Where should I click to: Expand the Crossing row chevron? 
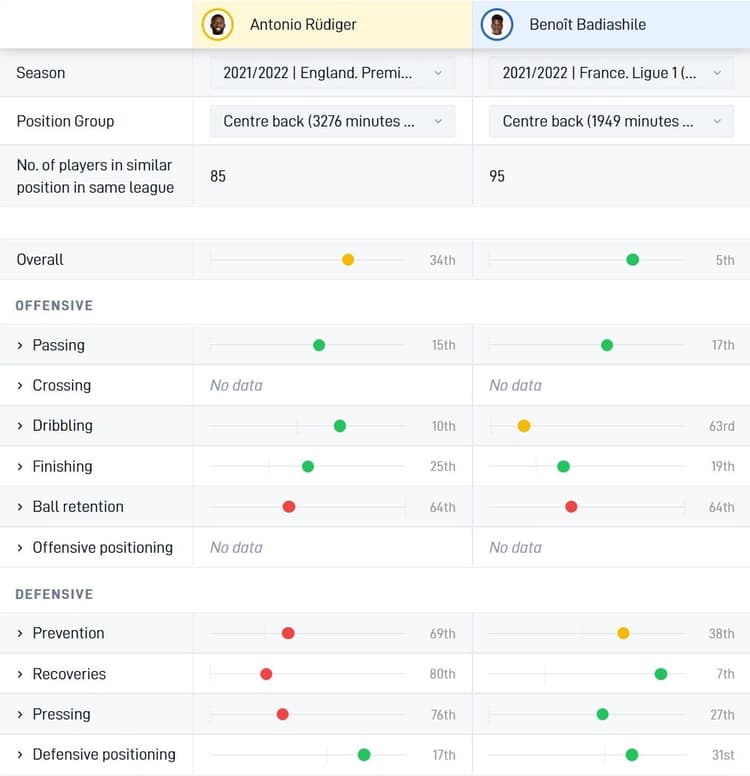click(20, 385)
